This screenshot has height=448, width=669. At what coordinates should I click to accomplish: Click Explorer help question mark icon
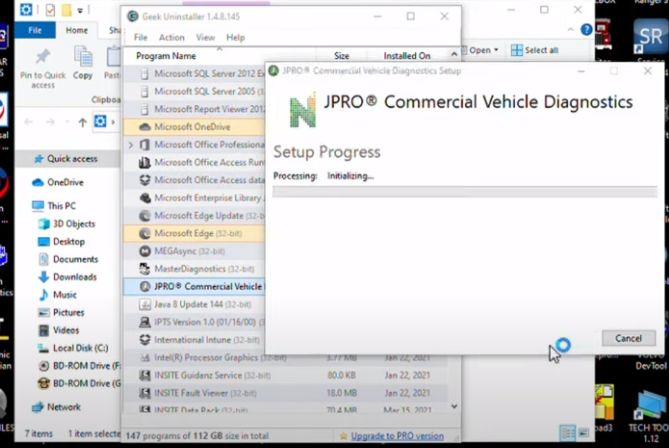587,29
